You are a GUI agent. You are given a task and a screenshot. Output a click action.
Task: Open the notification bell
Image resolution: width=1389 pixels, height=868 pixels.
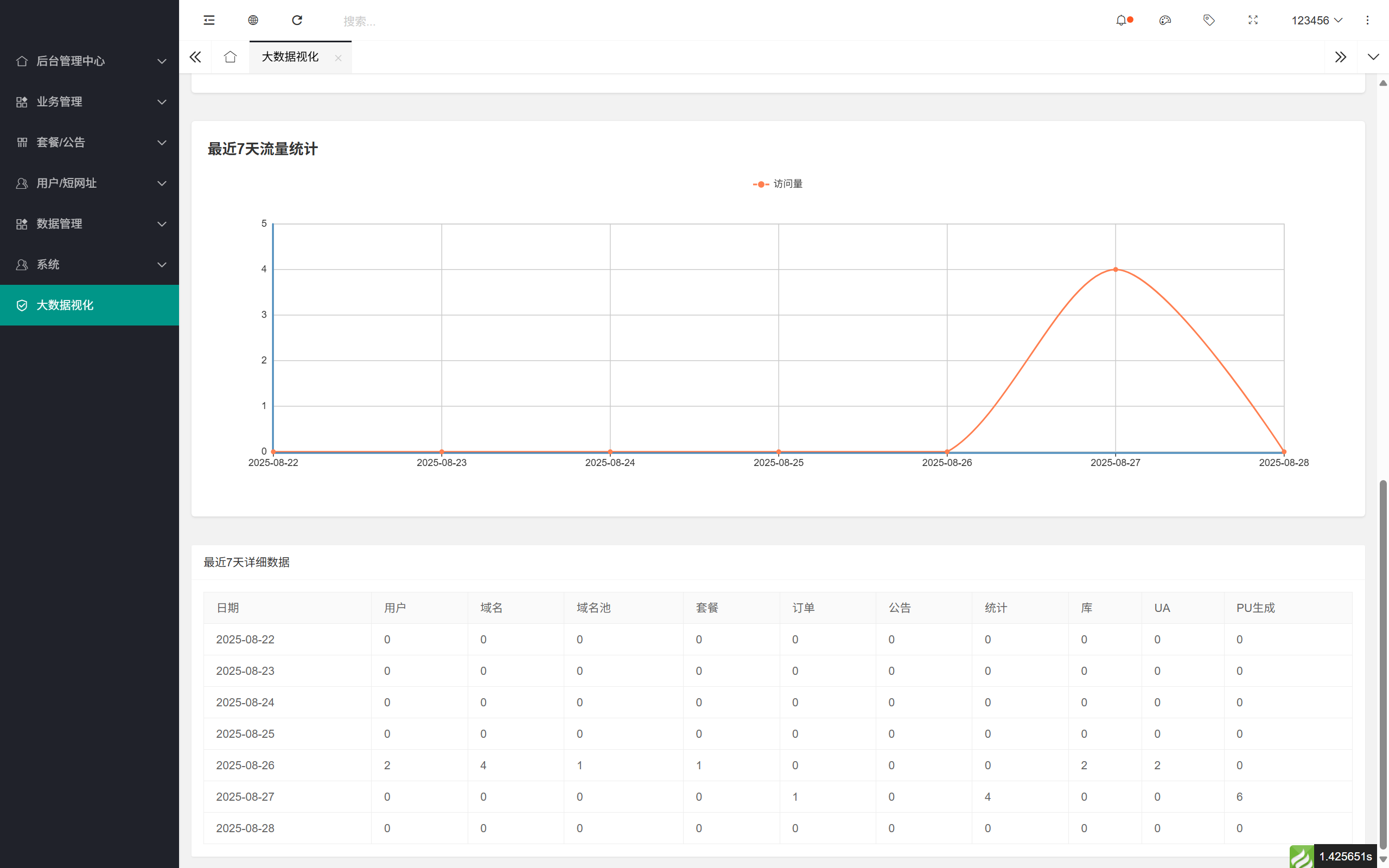(x=1121, y=21)
